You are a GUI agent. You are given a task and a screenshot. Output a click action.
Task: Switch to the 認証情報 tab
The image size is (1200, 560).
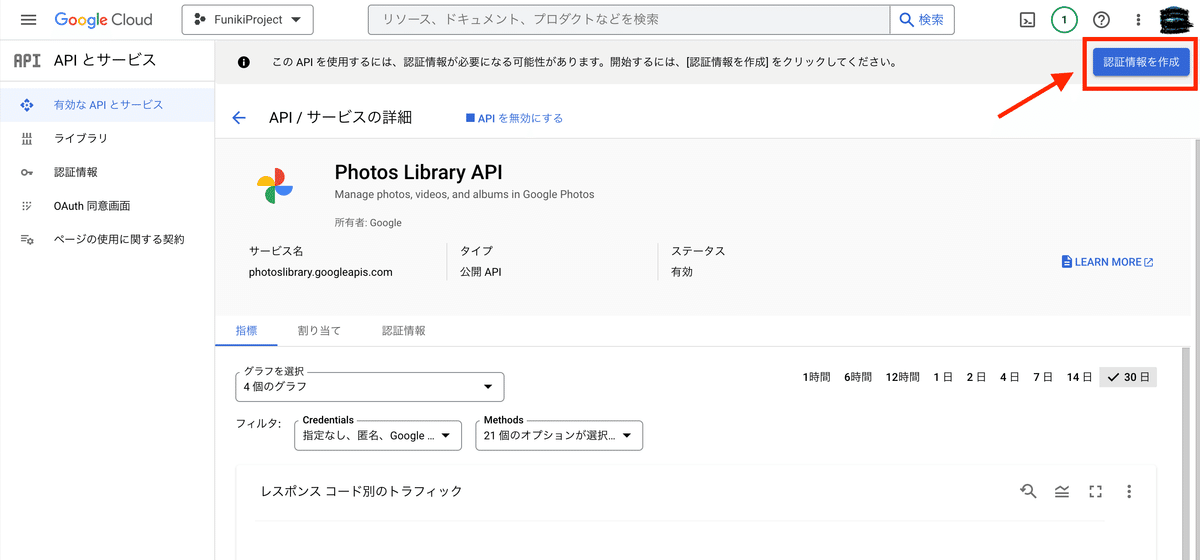click(x=404, y=330)
